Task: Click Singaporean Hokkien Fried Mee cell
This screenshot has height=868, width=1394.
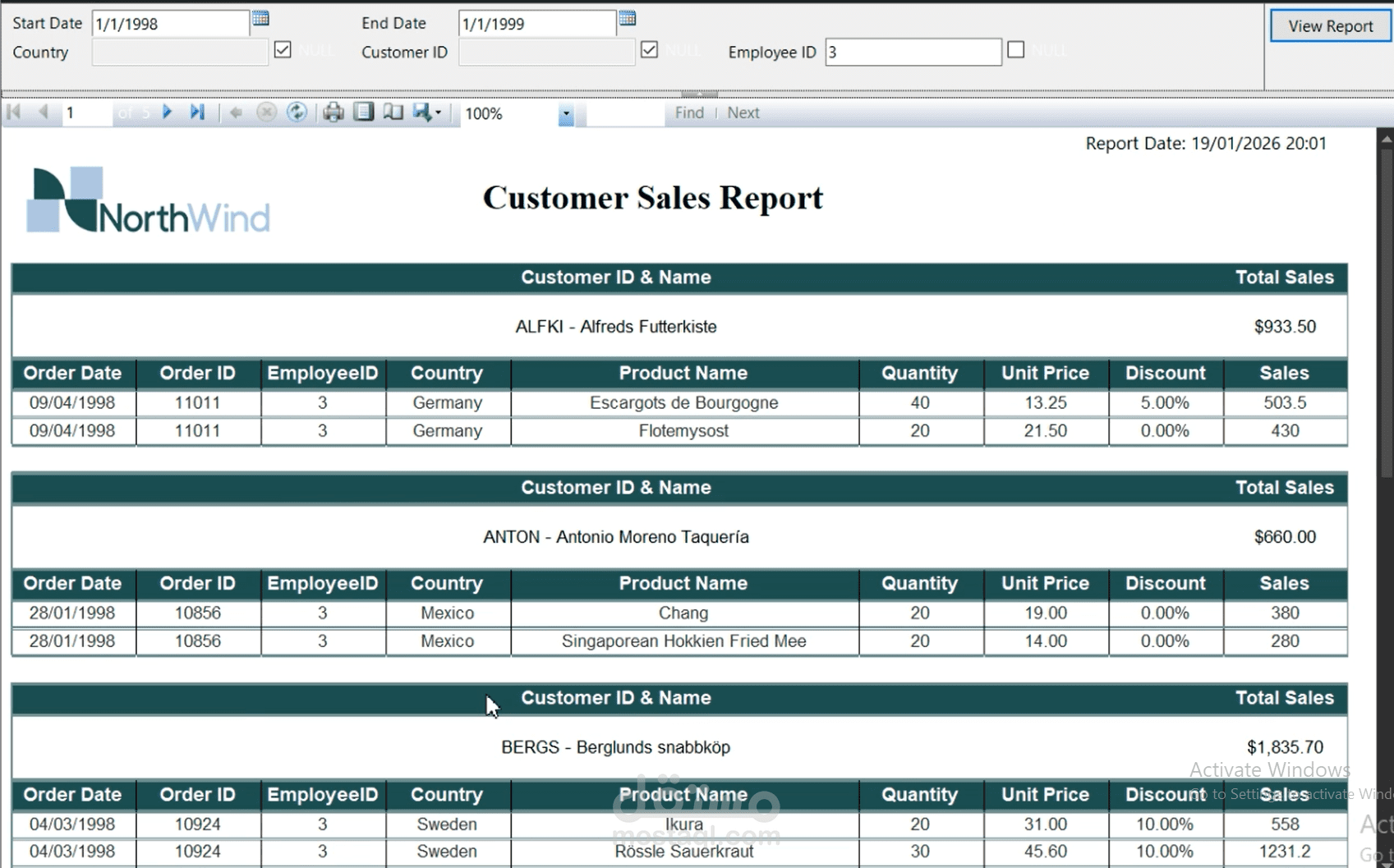Action: [684, 641]
